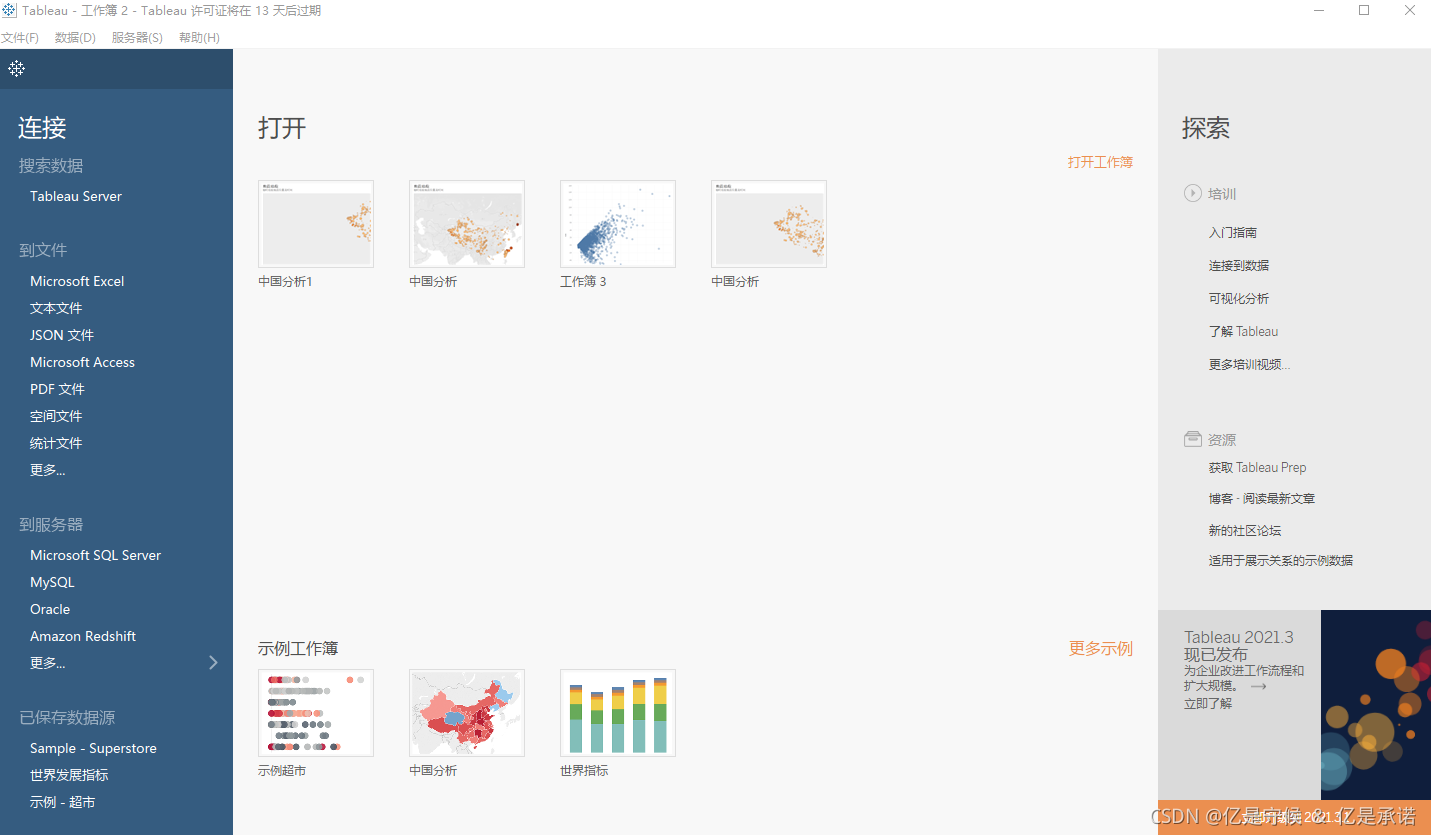Connect to Microsoft SQL Server
The width and height of the screenshot is (1431, 835).
[95, 555]
